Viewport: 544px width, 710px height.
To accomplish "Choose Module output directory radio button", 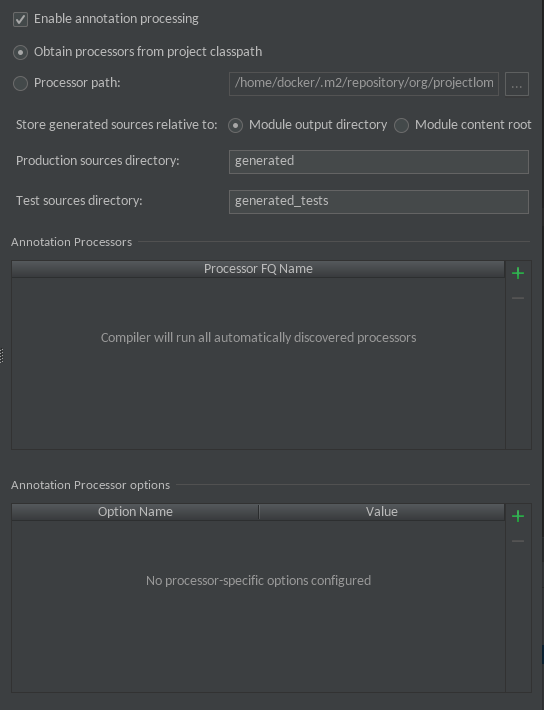I will pyautogui.click(x=236, y=125).
